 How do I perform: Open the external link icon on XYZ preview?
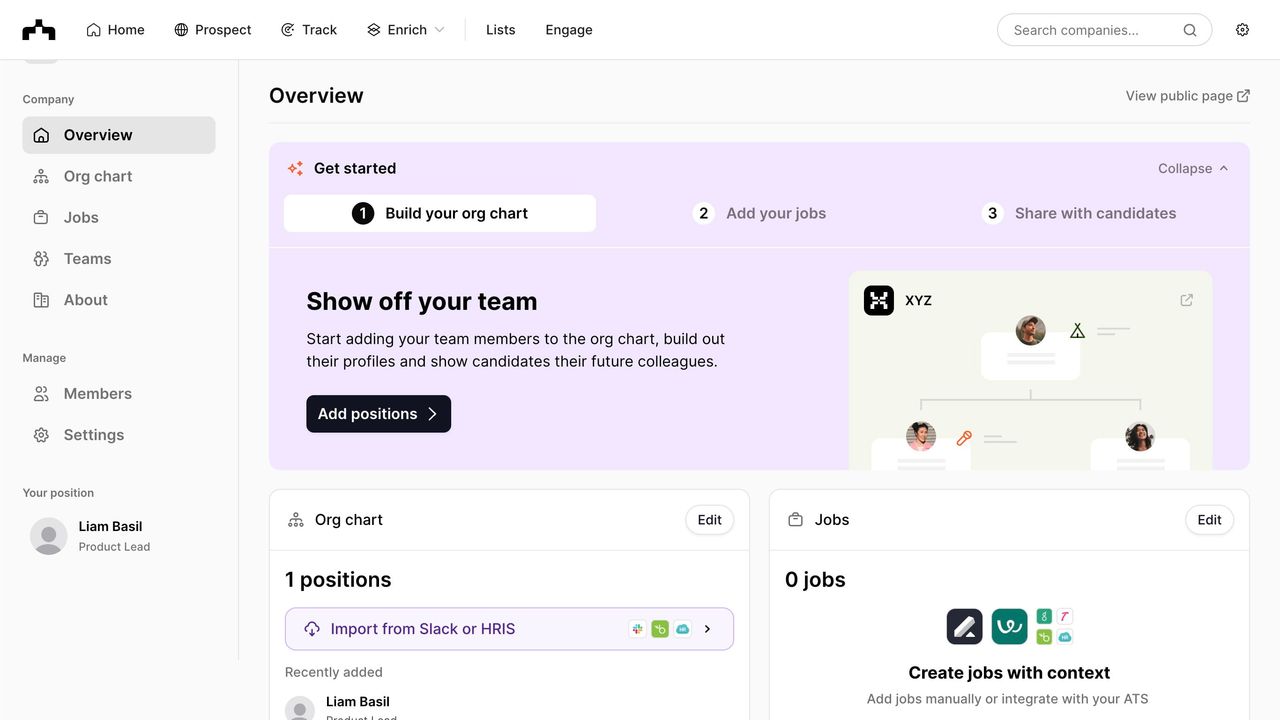[1186, 300]
